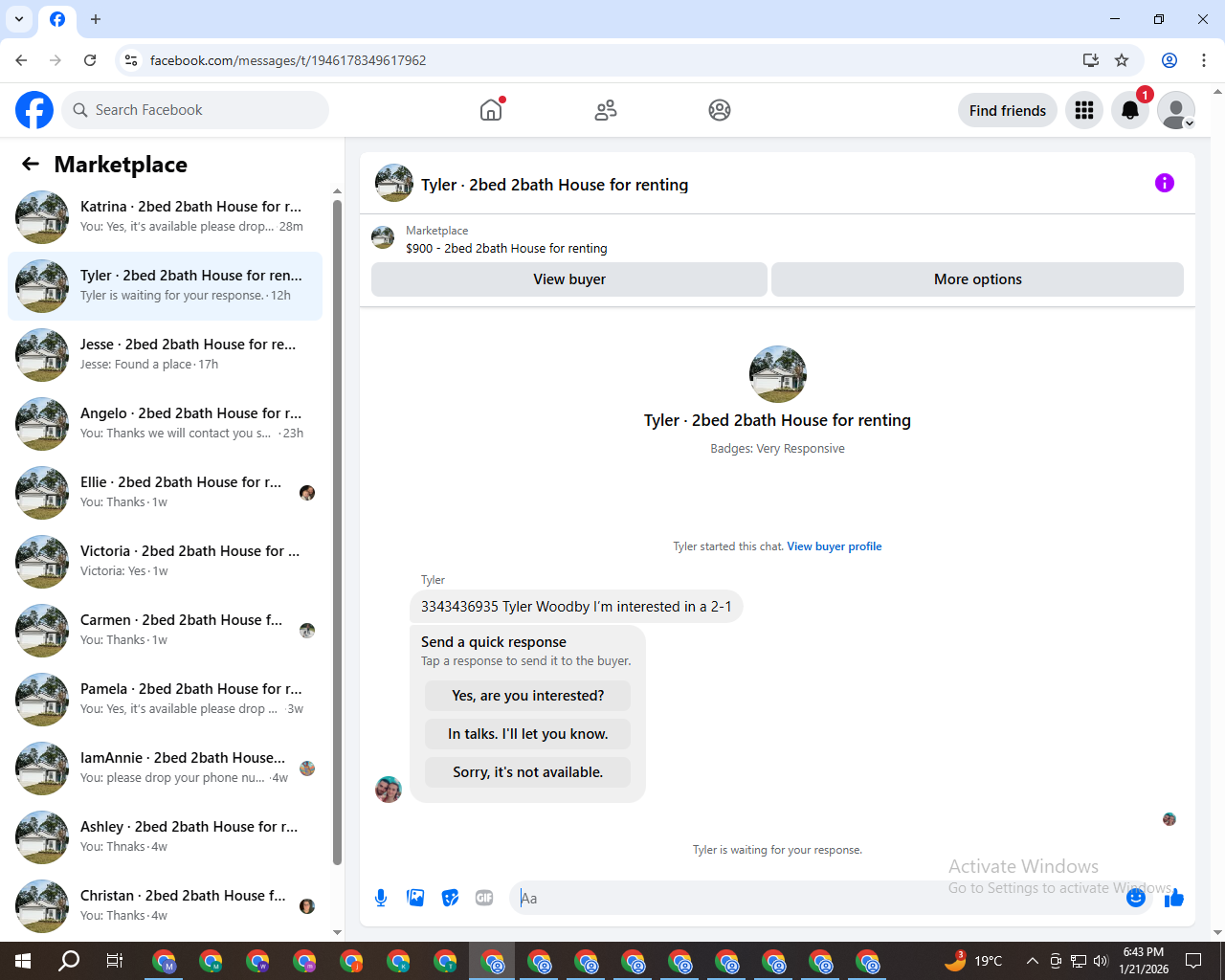This screenshot has height=980, width=1225.
Task: Go back using the Marketplace arrow
Action: (x=31, y=164)
